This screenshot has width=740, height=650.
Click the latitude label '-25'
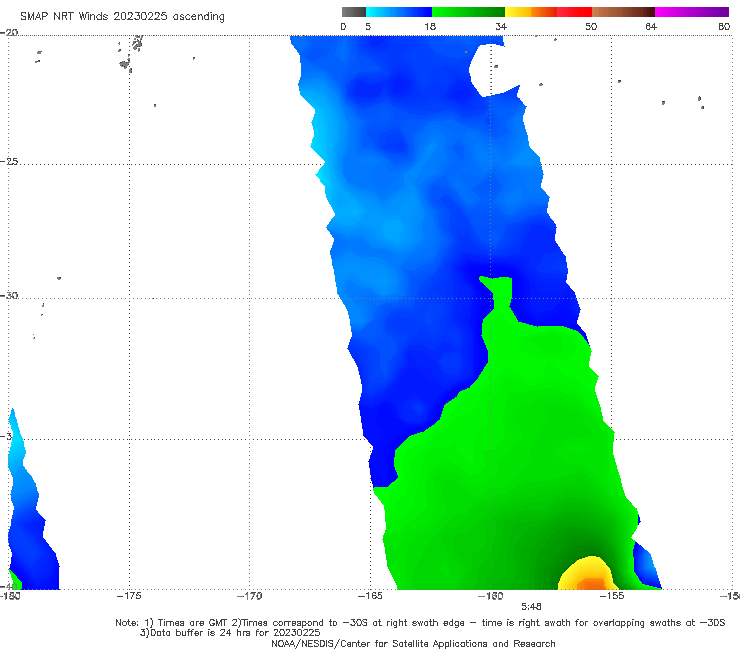9,161
